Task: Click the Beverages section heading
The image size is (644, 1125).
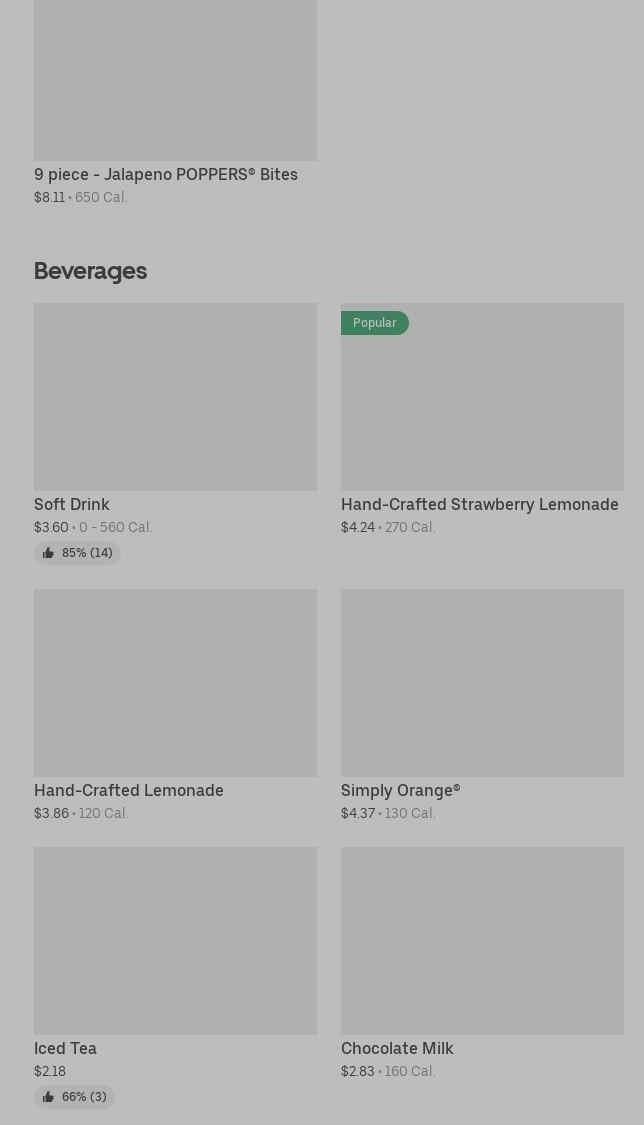Action: click(90, 271)
